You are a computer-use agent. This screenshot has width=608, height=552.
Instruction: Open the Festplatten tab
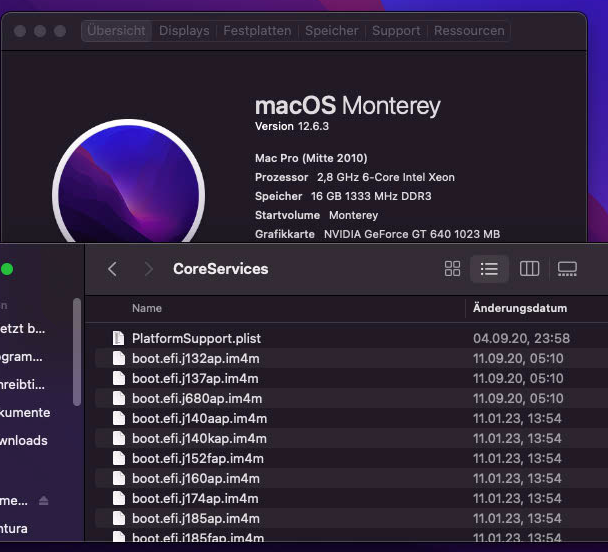coord(257,31)
